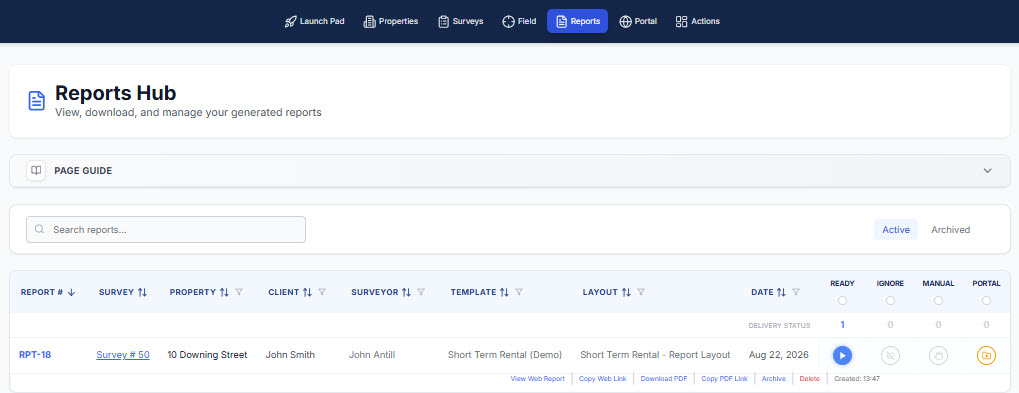Click the magnifier icon in search box
The image size is (1019, 393).
(40, 229)
